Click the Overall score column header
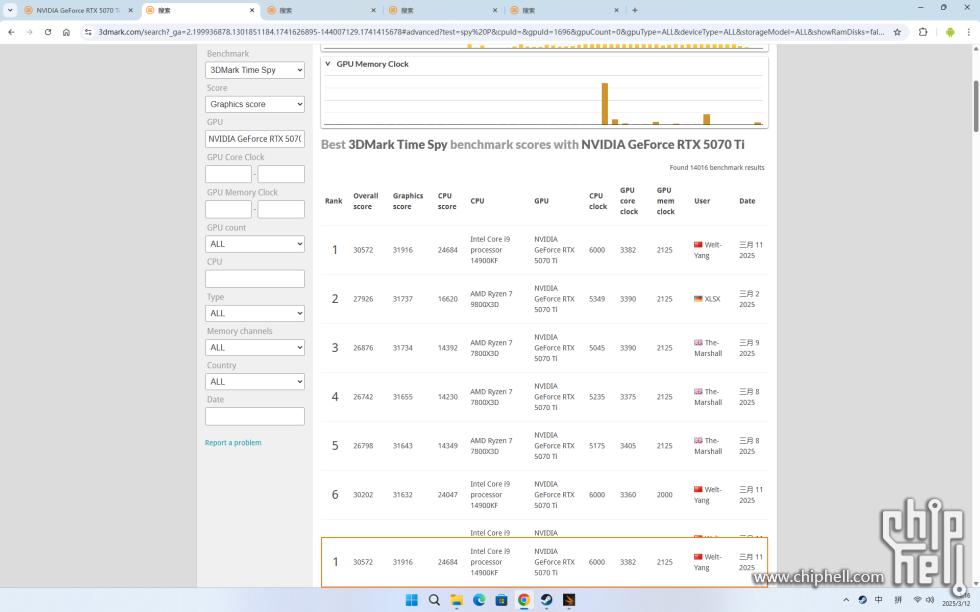The image size is (980, 612). pyautogui.click(x=366, y=201)
